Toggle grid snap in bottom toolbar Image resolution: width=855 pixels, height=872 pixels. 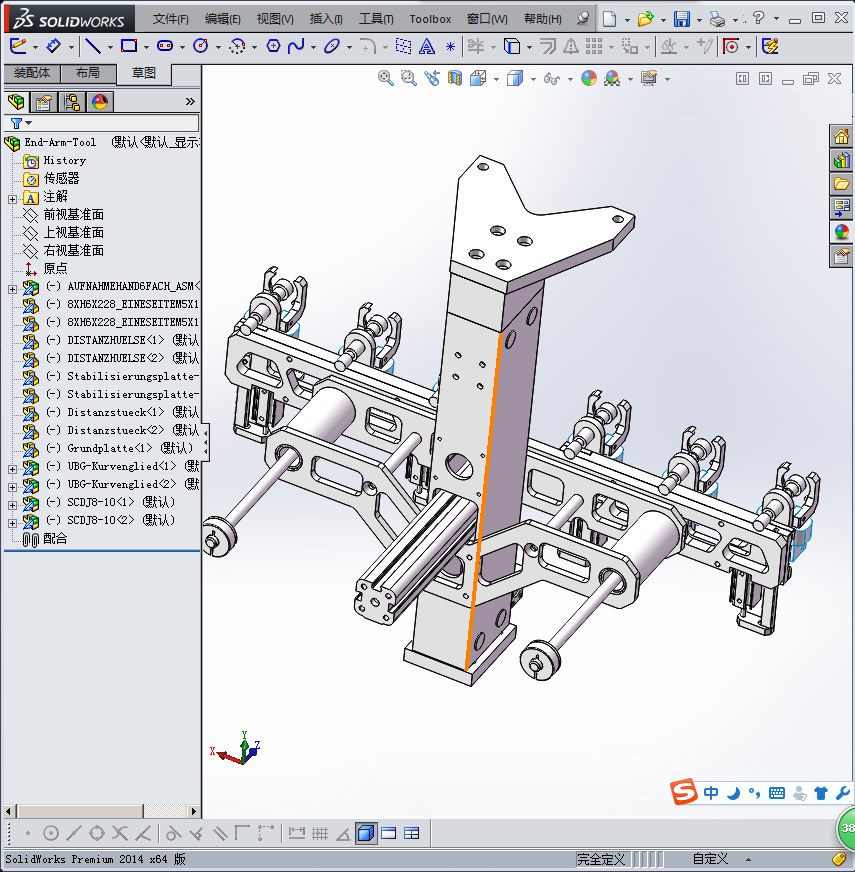(x=320, y=833)
